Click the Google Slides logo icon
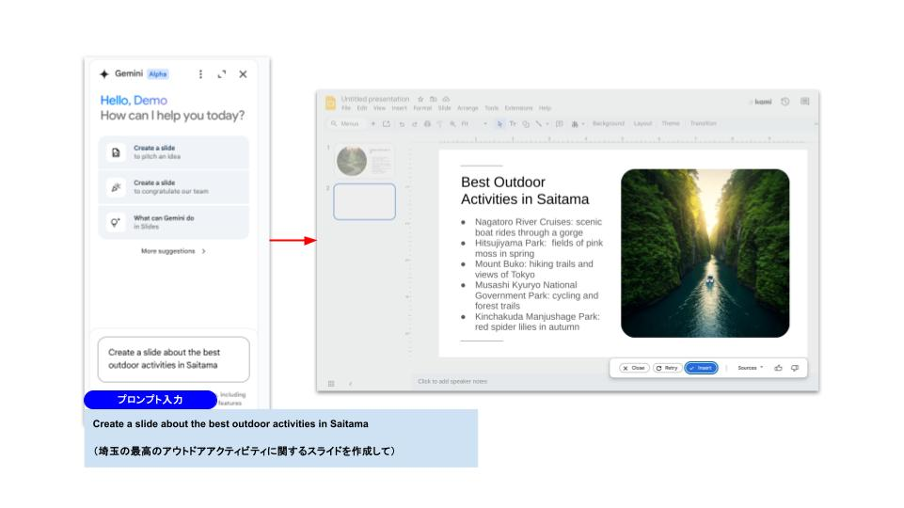Screen dimensions: 904x508 click(x=330, y=103)
